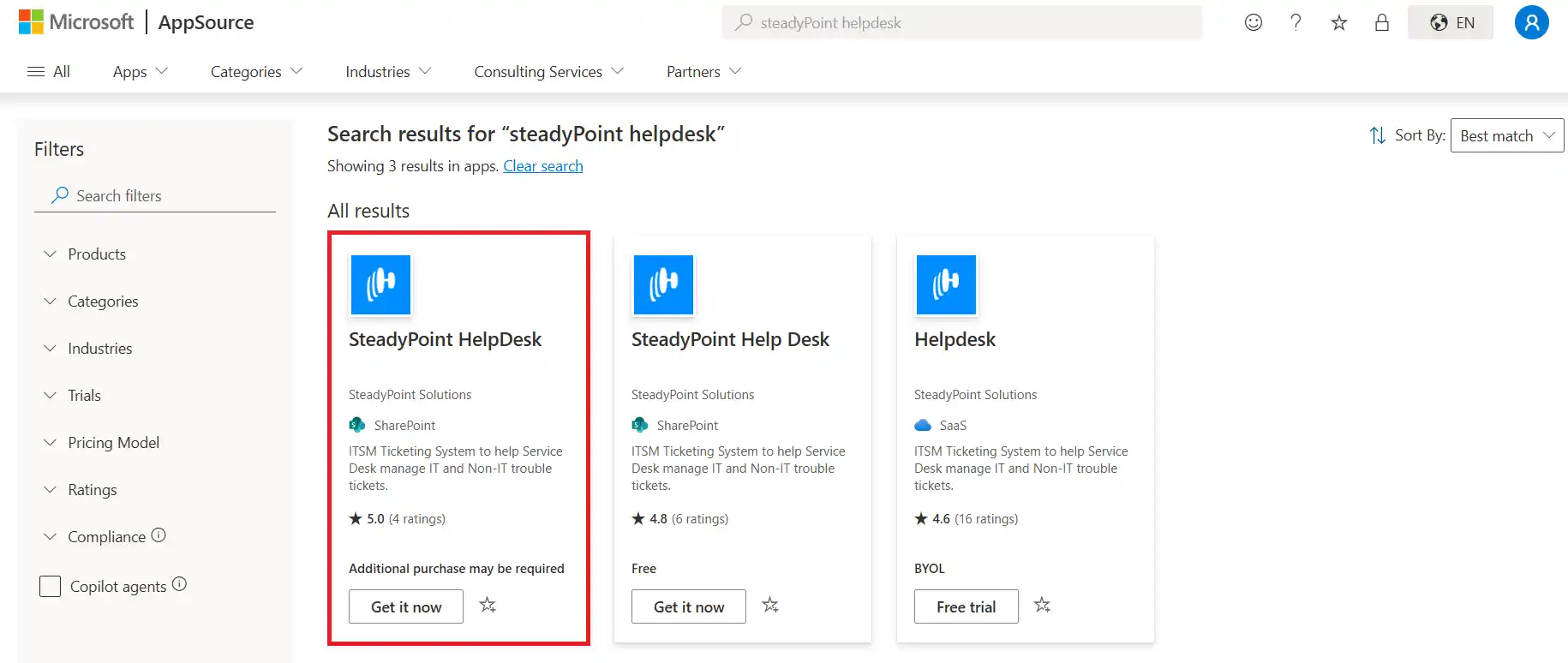
Task: Open the Consulting Services nav menu
Action: 549,72
